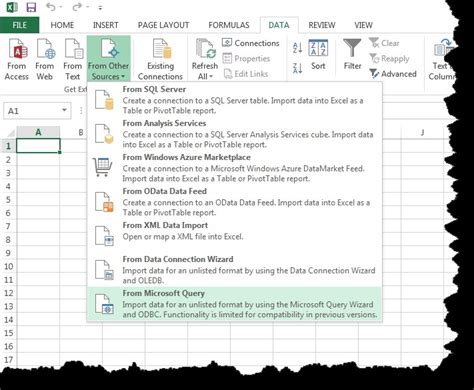Choose From SQL Server
Image resolution: width=474 pixels, height=390 pixels.
point(235,100)
